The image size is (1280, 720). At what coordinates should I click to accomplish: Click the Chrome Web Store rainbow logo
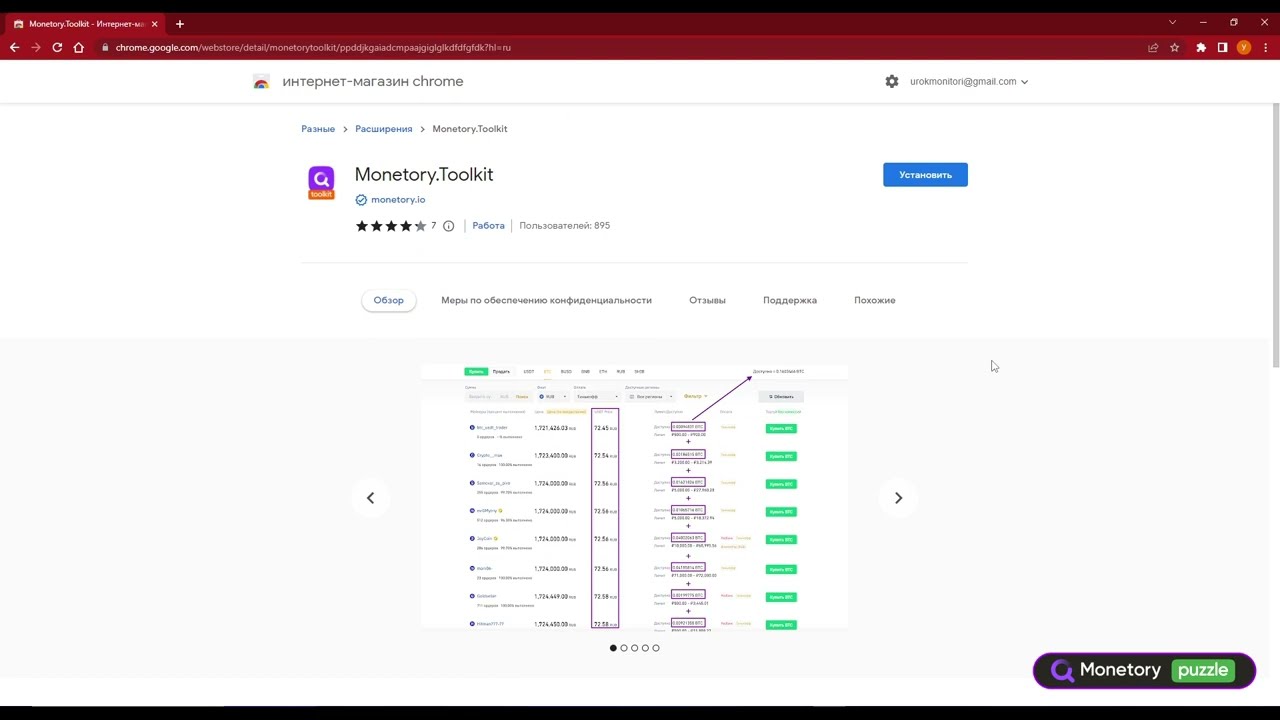click(x=261, y=82)
